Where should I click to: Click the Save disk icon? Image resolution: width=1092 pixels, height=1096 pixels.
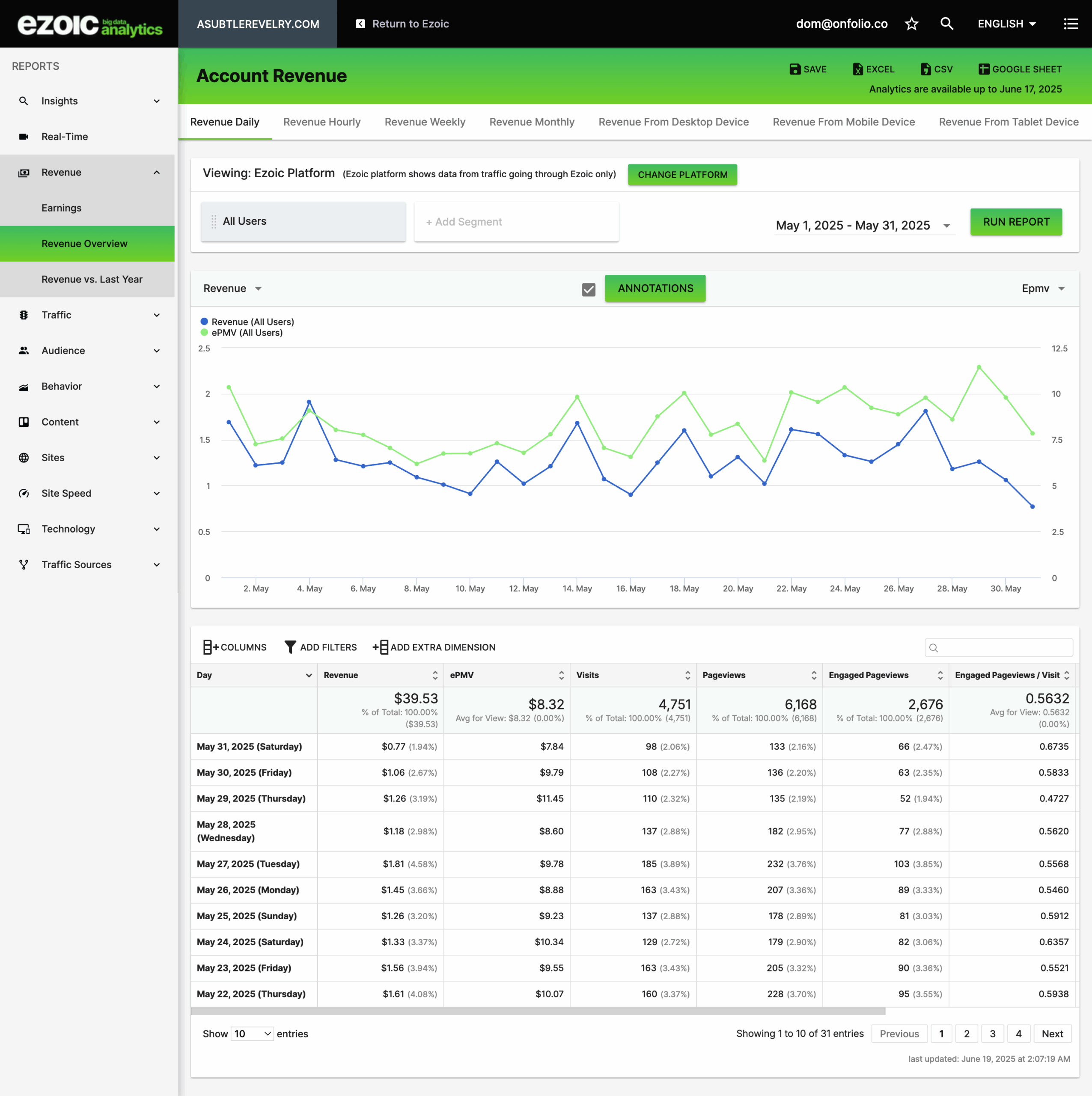coord(795,69)
